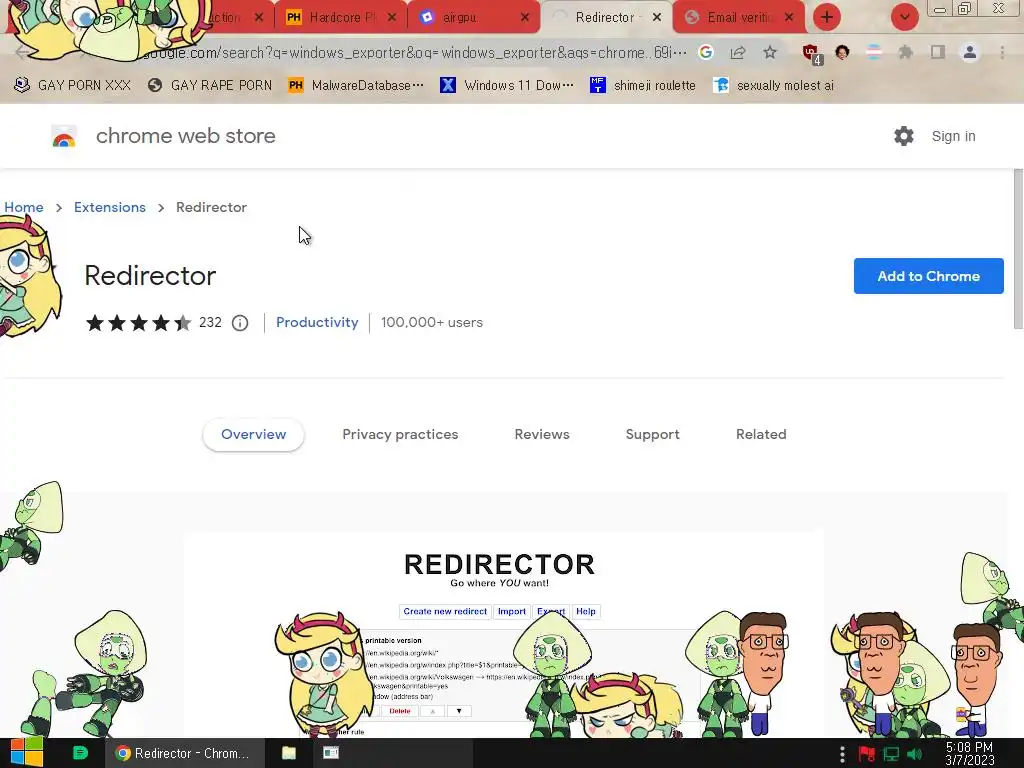Open the Windows 11 Dow… bookmark
The height and width of the screenshot is (768, 1024).
coord(507,86)
